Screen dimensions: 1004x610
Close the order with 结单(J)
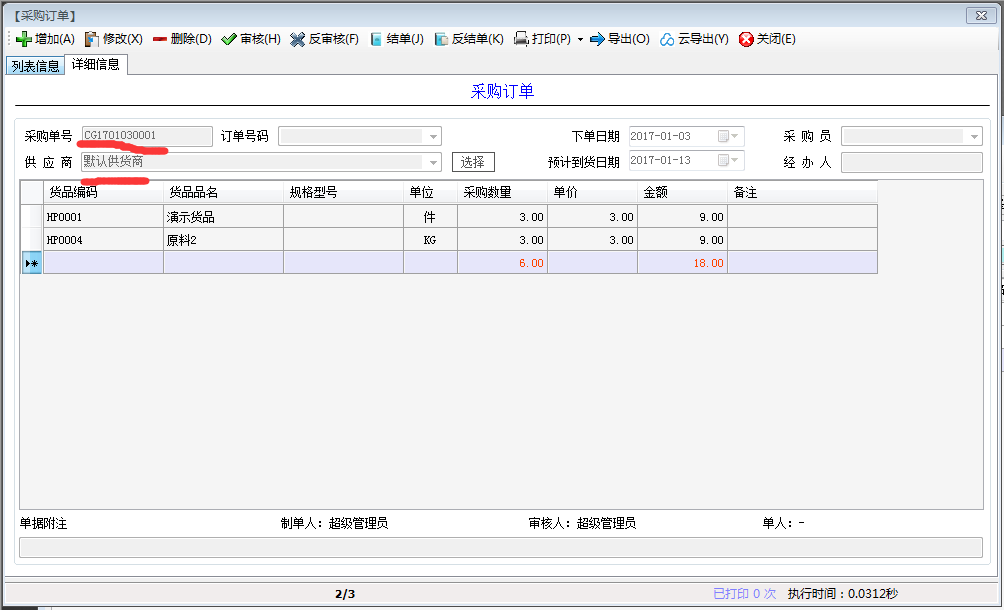click(397, 39)
